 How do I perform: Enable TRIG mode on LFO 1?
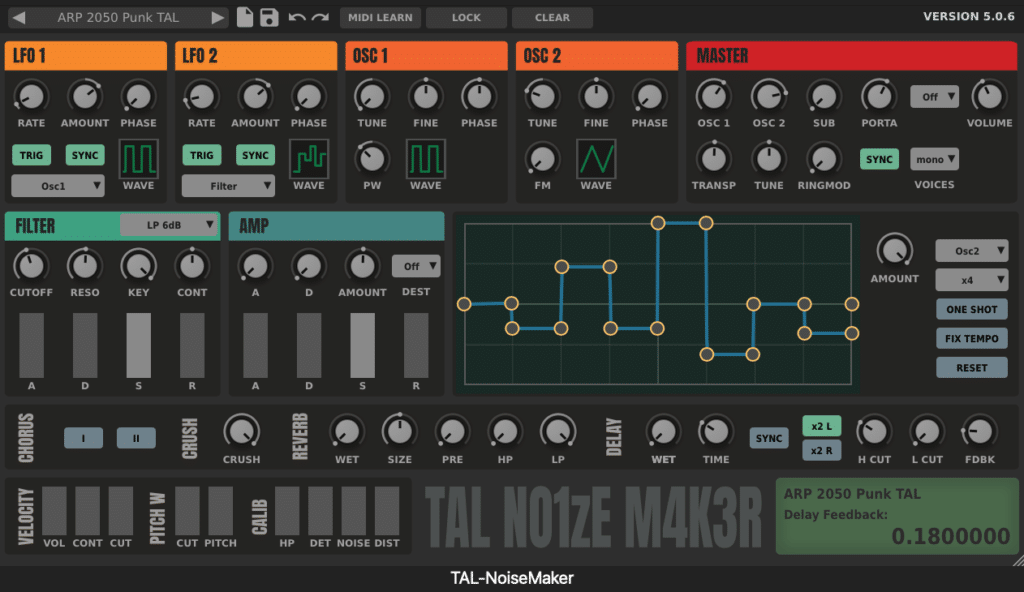point(31,155)
